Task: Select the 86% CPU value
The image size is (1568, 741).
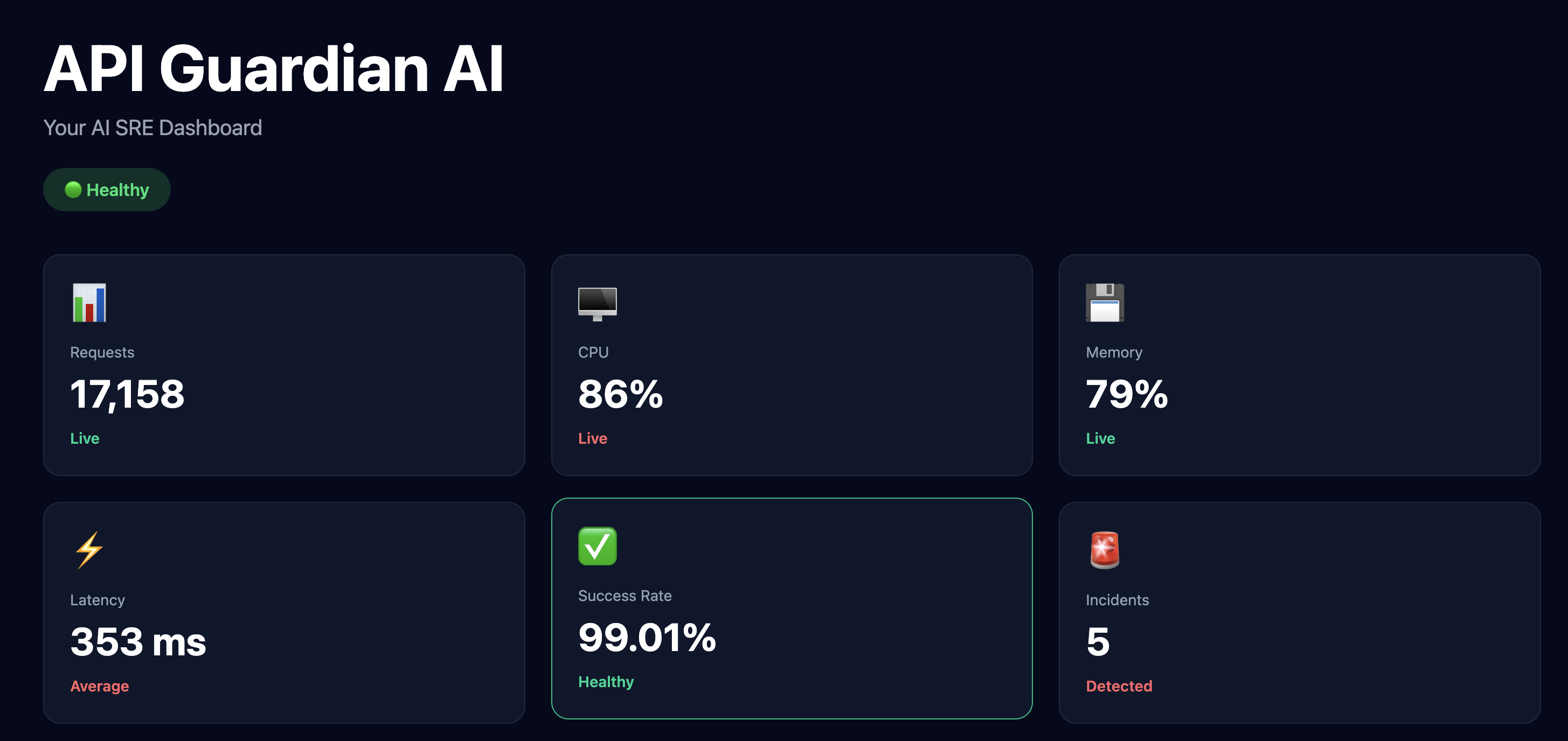Action: (x=620, y=394)
